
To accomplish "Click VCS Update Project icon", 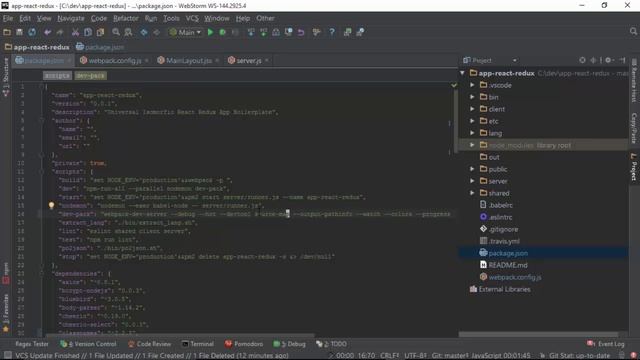I will [x=251, y=32].
